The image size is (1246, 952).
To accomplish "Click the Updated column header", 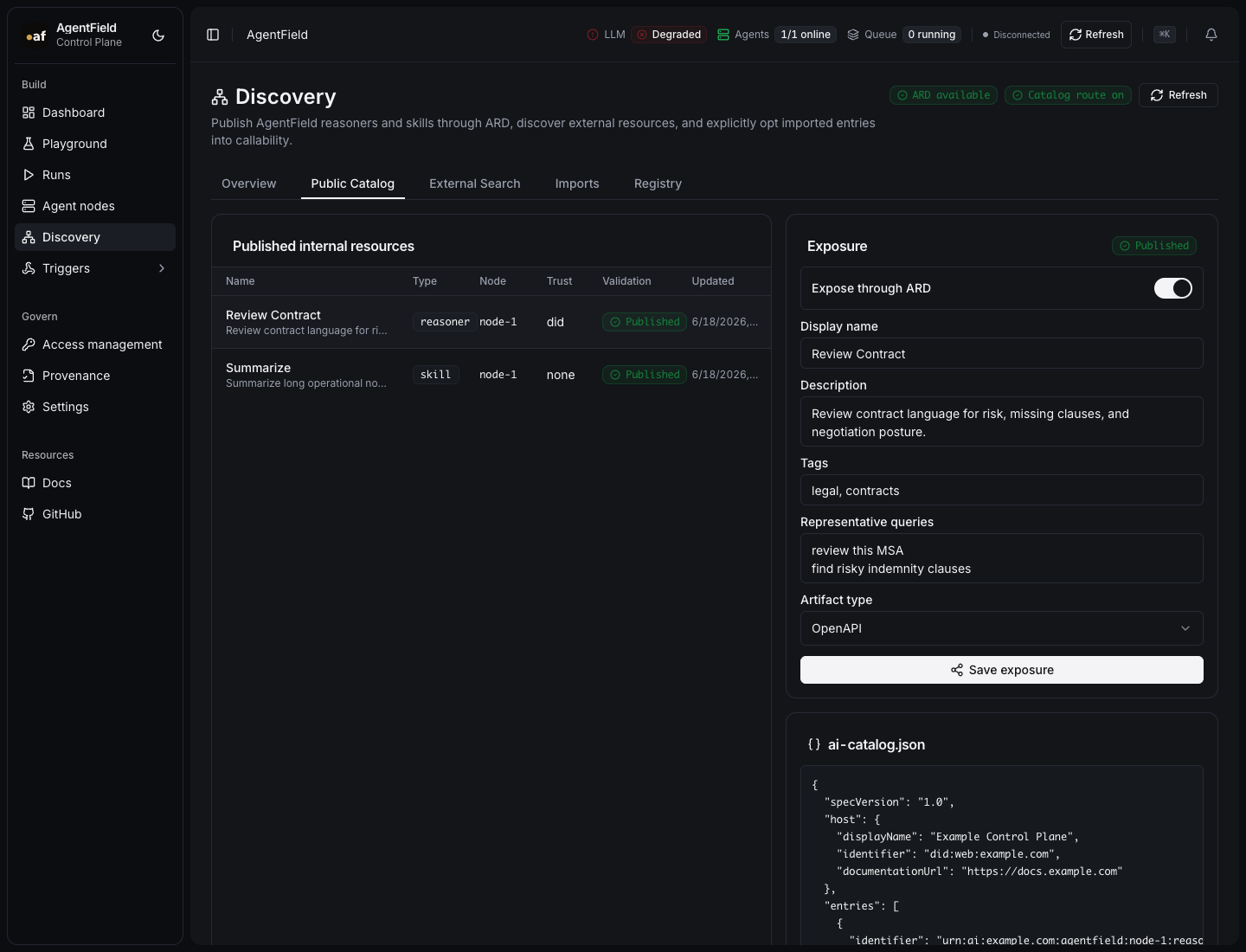I will coord(713,281).
